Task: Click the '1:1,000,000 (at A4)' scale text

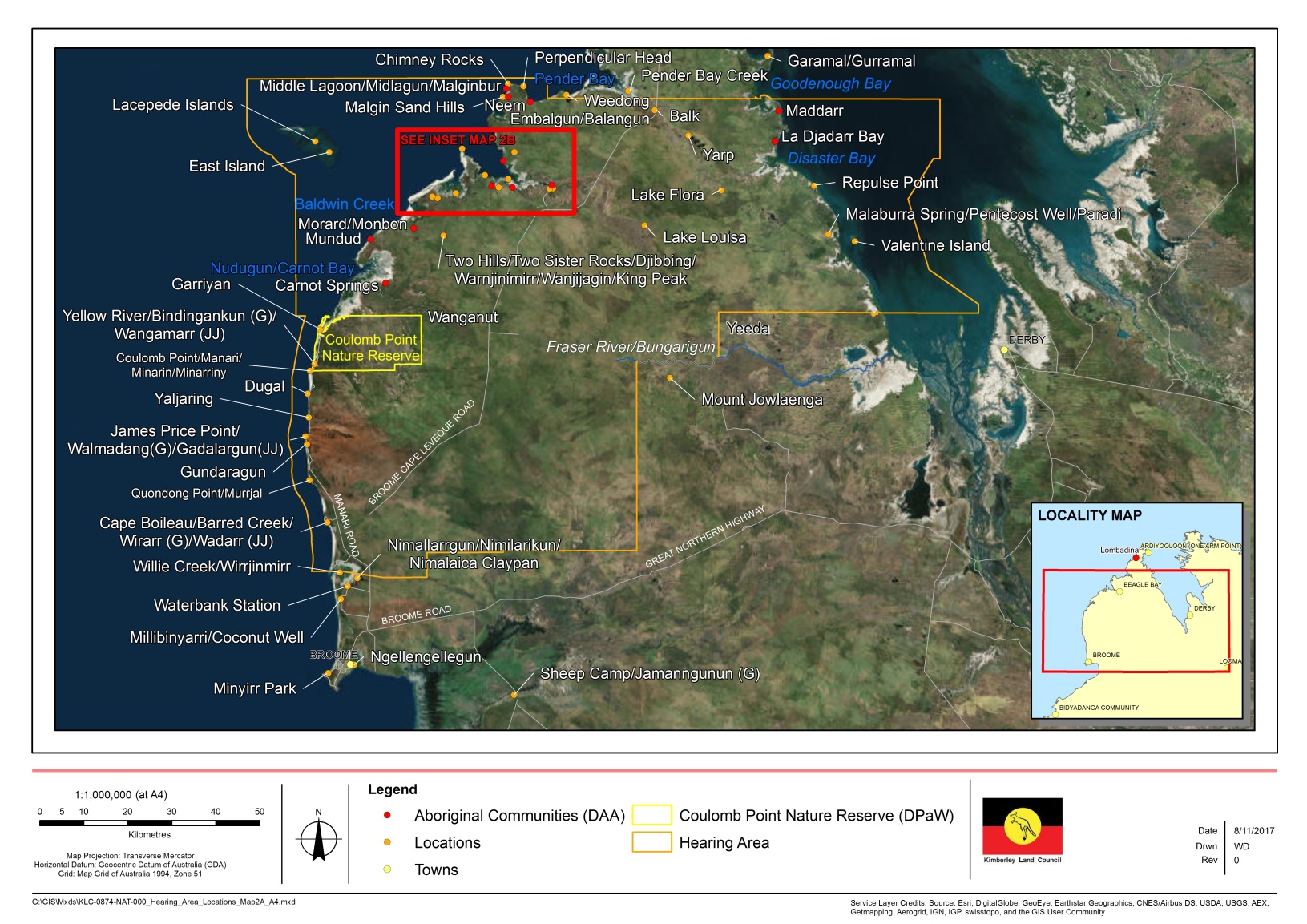Action: pos(121,795)
